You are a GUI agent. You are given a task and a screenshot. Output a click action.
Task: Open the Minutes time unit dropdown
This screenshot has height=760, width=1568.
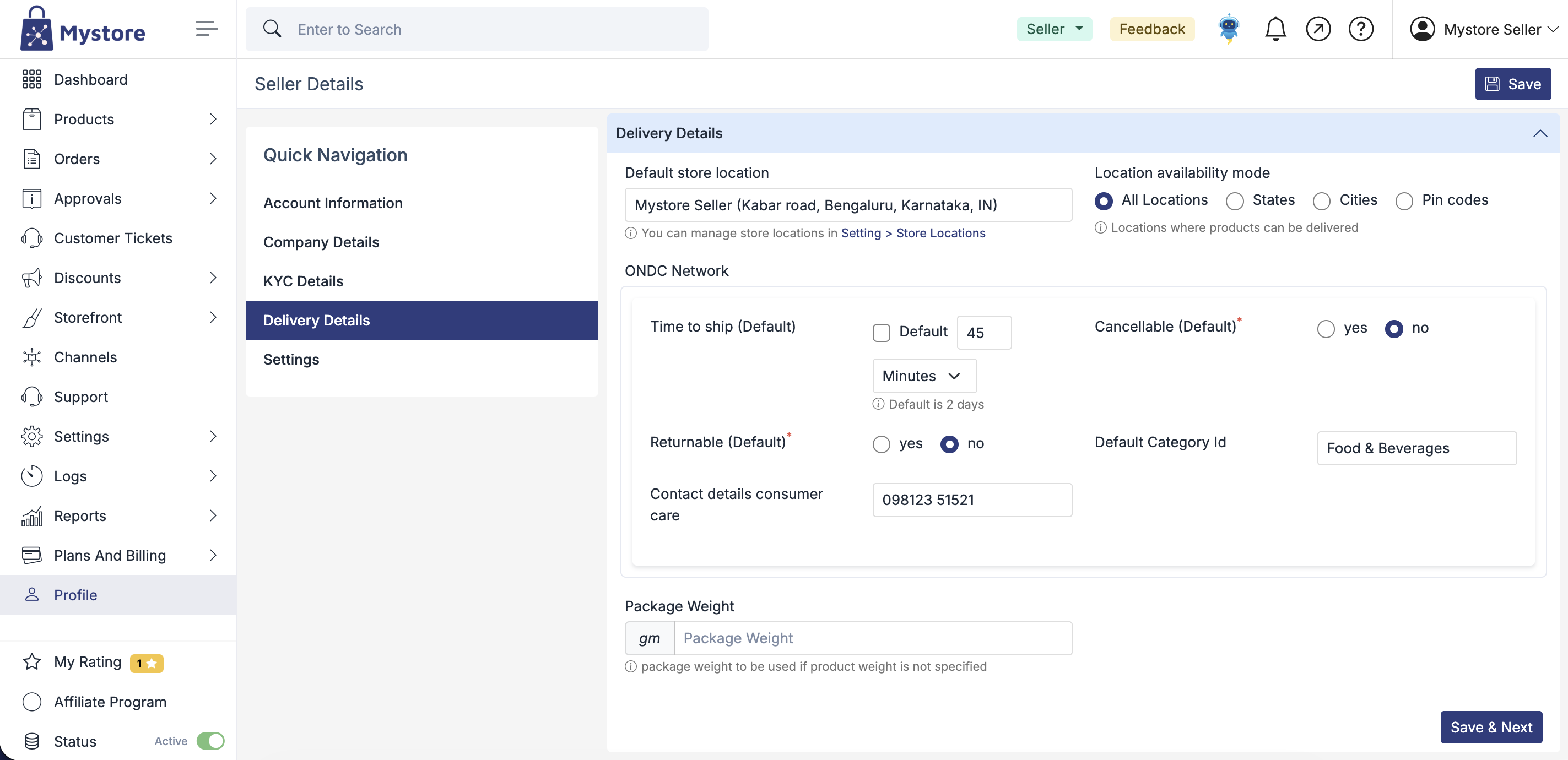tap(923, 376)
